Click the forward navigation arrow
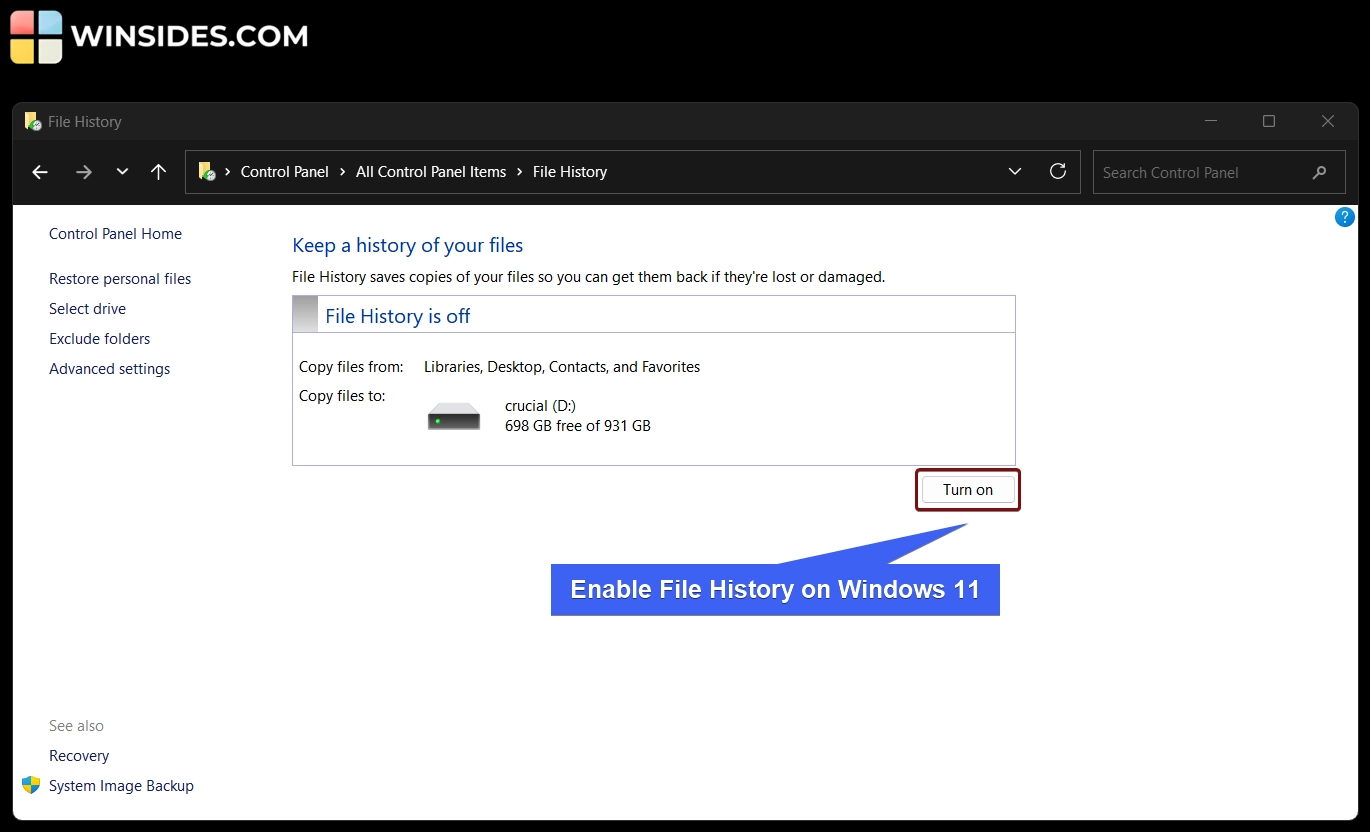Image resolution: width=1370 pixels, height=832 pixels. 84,171
